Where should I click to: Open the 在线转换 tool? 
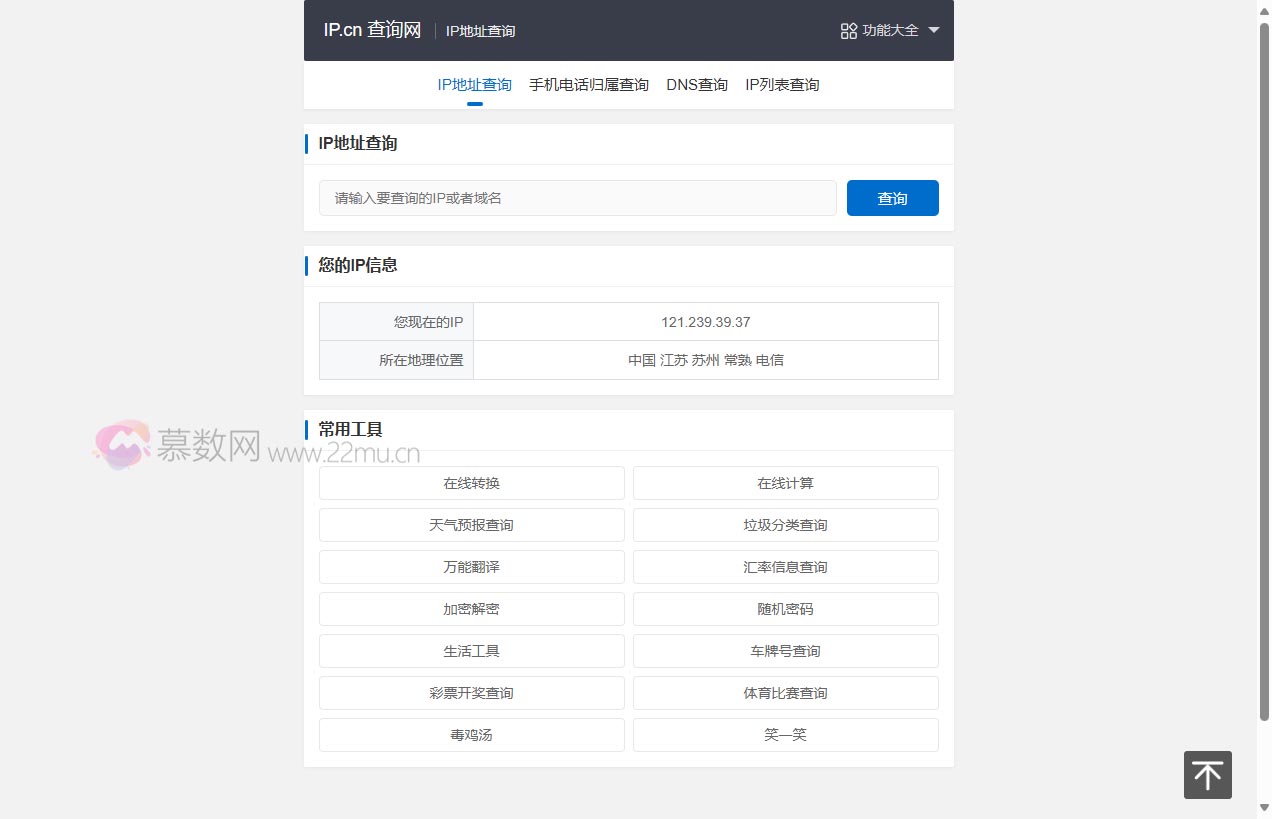click(471, 483)
